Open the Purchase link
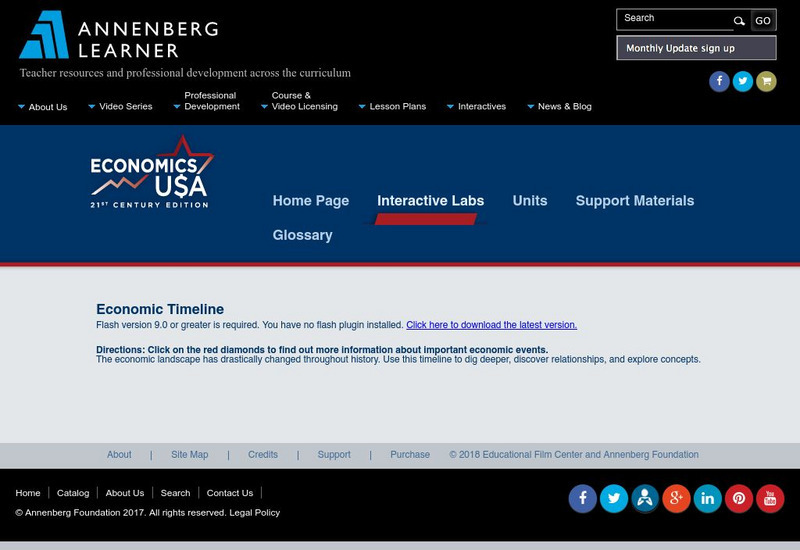Viewport: 800px width, 550px height. tap(410, 455)
